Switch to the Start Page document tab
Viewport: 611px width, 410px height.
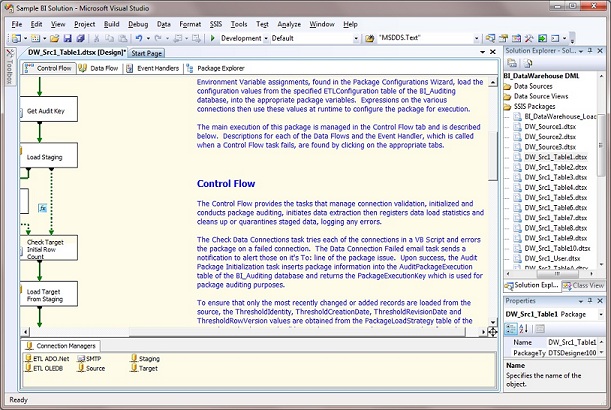[x=147, y=53]
